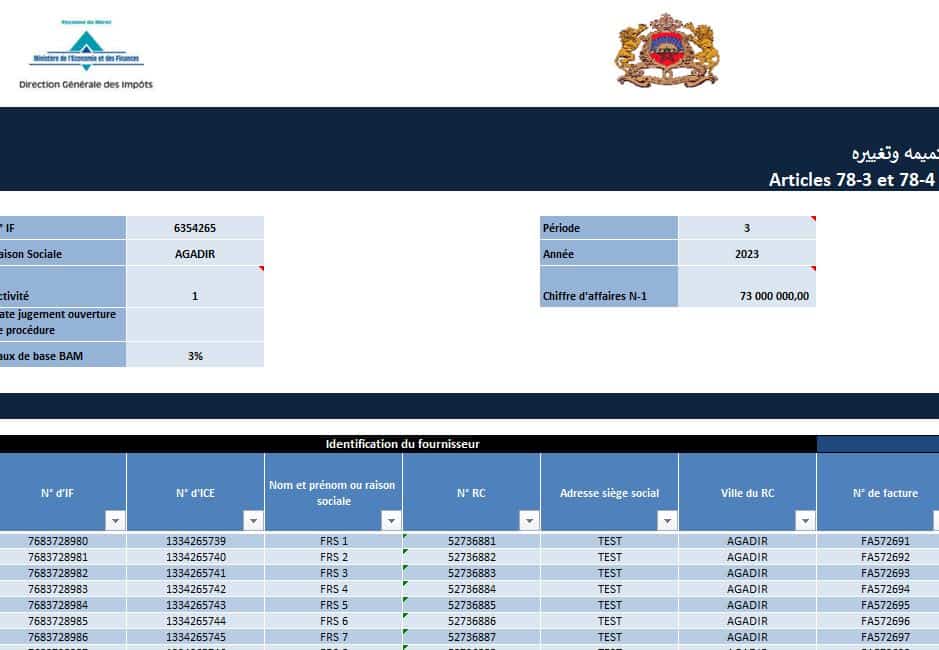939x650 pixels.
Task: Click the Année label cell
Action: [x=608, y=253]
